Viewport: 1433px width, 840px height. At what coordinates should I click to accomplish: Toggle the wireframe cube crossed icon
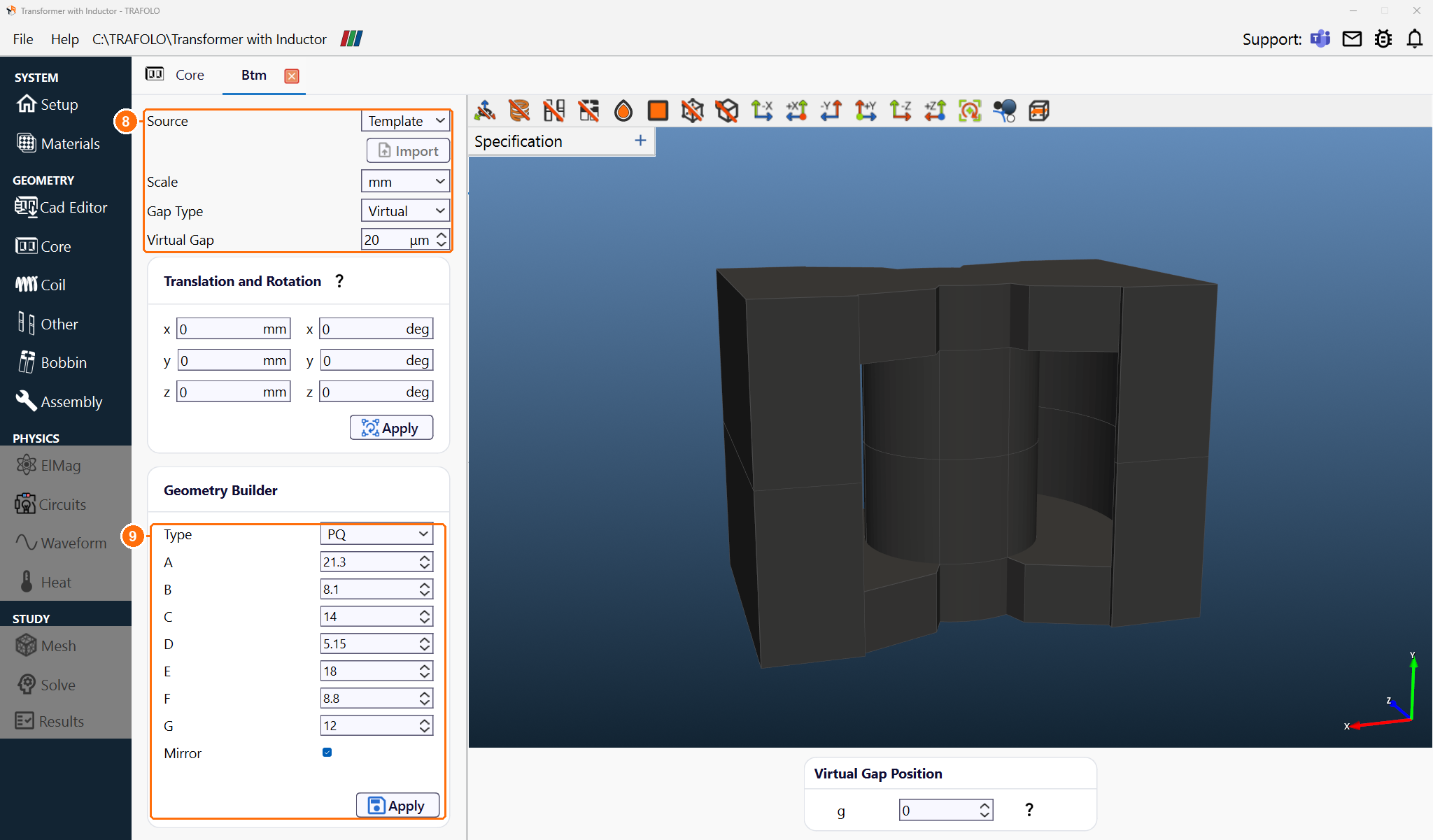693,111
